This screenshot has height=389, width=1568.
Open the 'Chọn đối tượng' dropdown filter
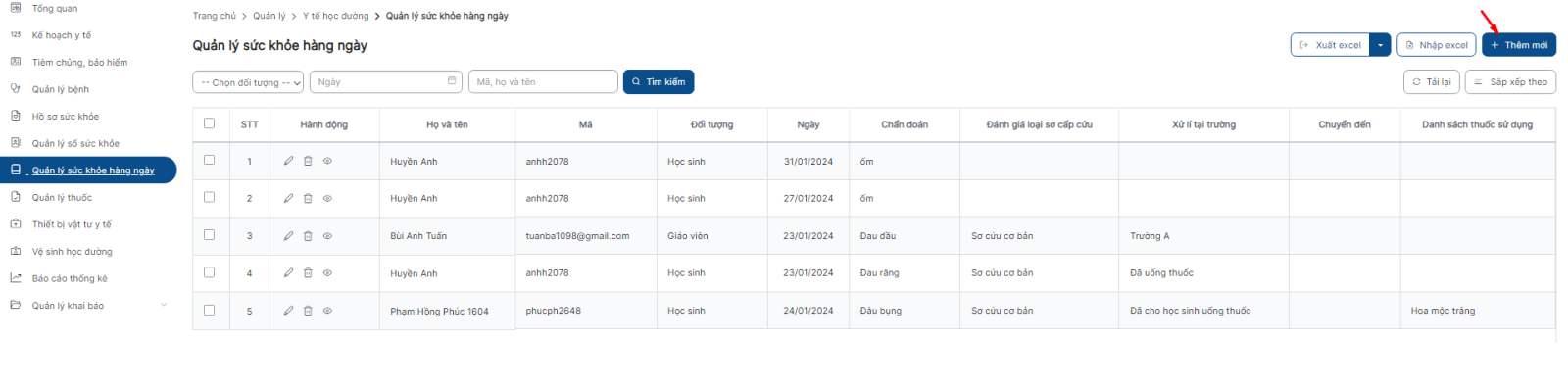coord(249,82)
